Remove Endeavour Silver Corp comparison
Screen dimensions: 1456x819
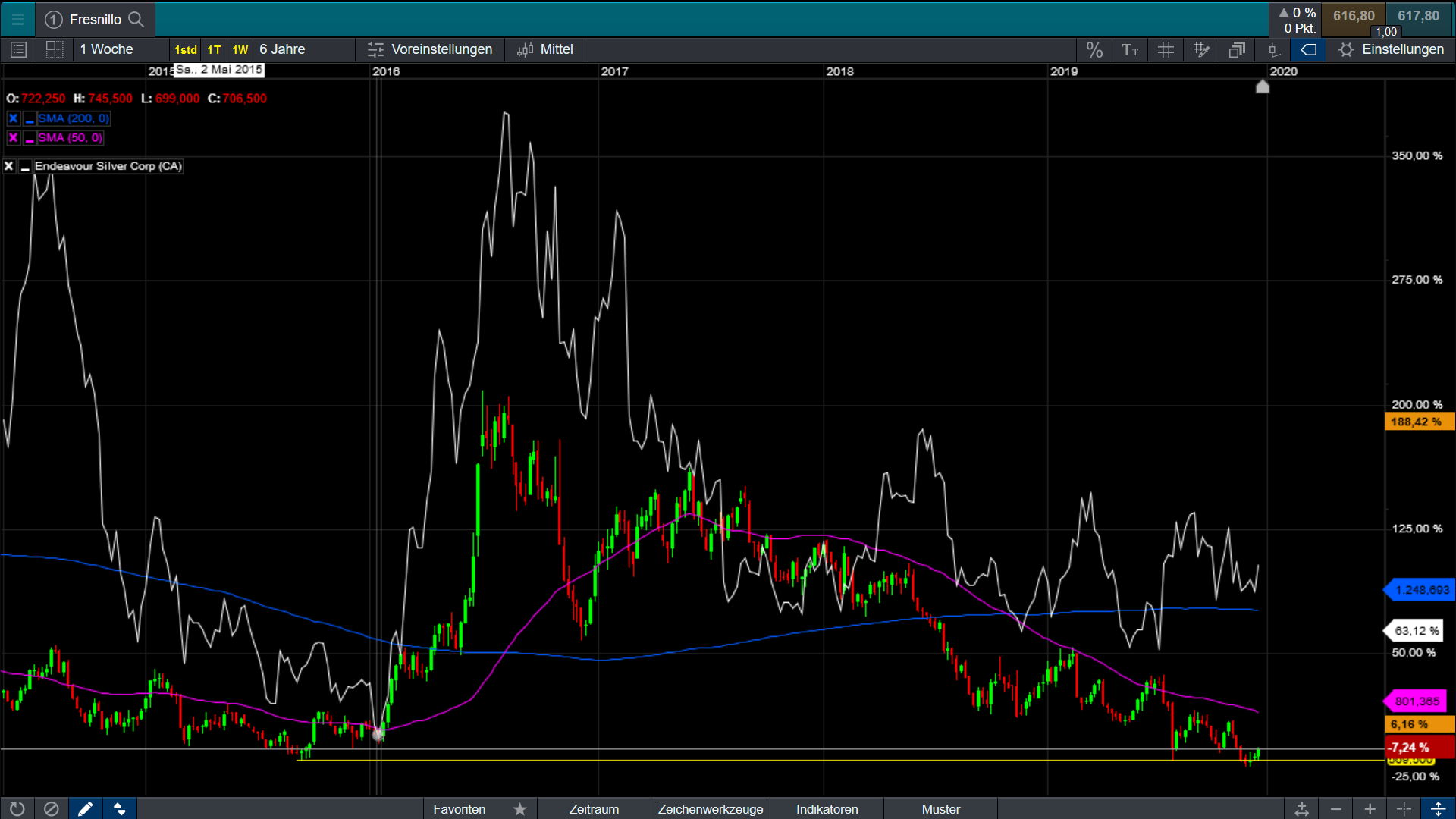(x=9, y=166)
